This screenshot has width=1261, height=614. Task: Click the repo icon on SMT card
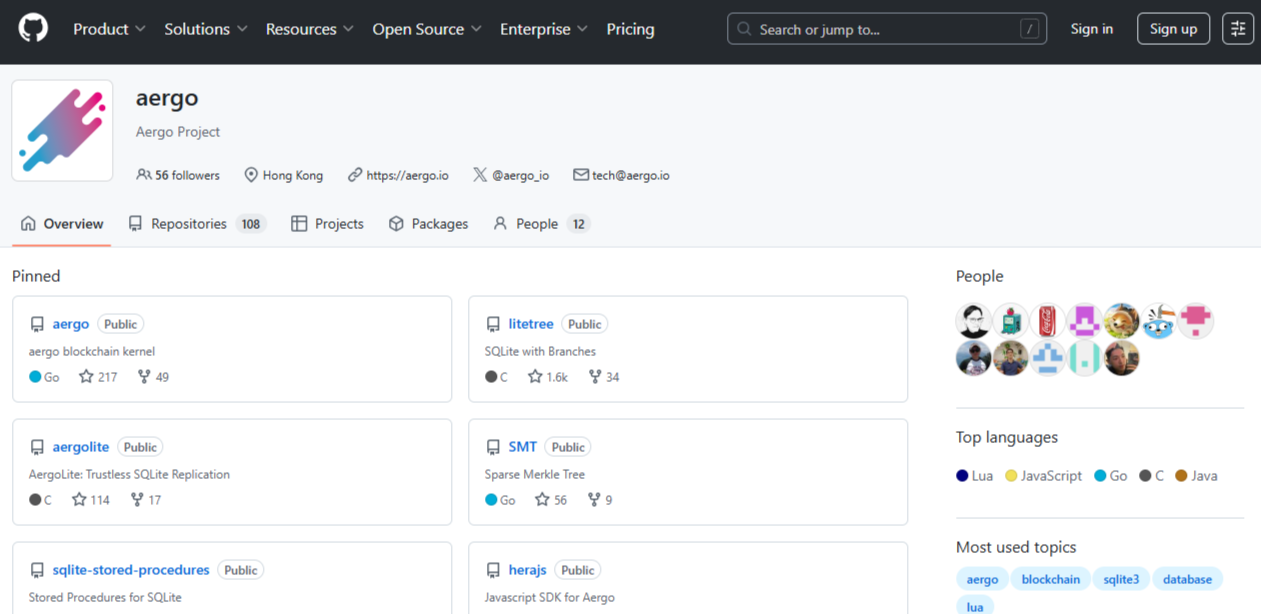(x=493, y=447)
